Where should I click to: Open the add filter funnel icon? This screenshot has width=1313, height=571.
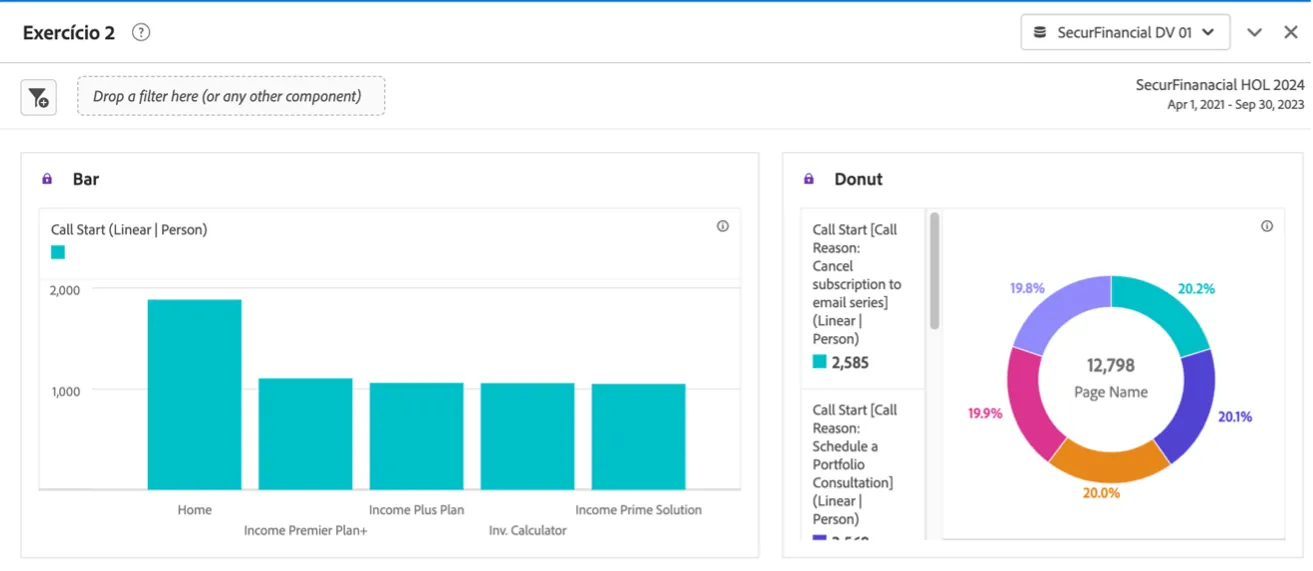[39, 97]
